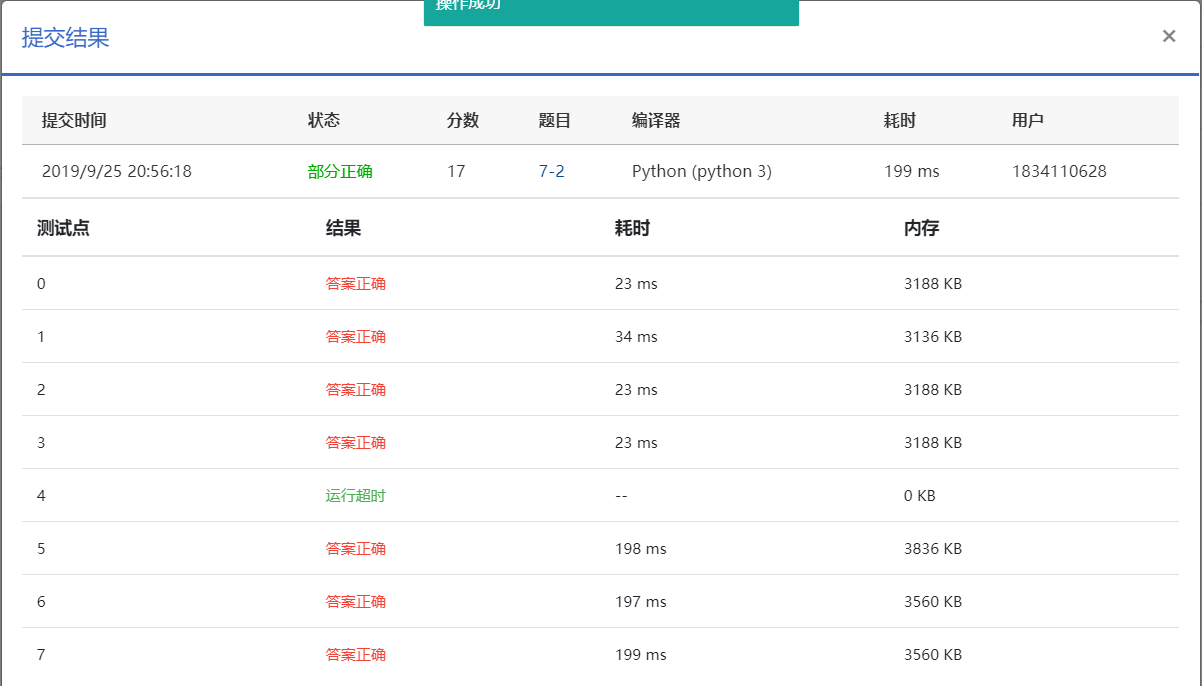Select the 提交结果 dialog title
This screenshot has width=1202, height=686.
tap(65, 38)
